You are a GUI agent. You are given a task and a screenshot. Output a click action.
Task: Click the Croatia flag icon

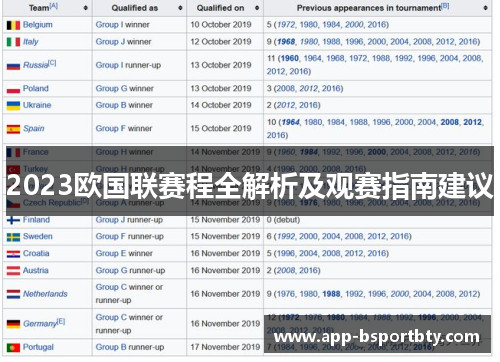click(13, 254)
